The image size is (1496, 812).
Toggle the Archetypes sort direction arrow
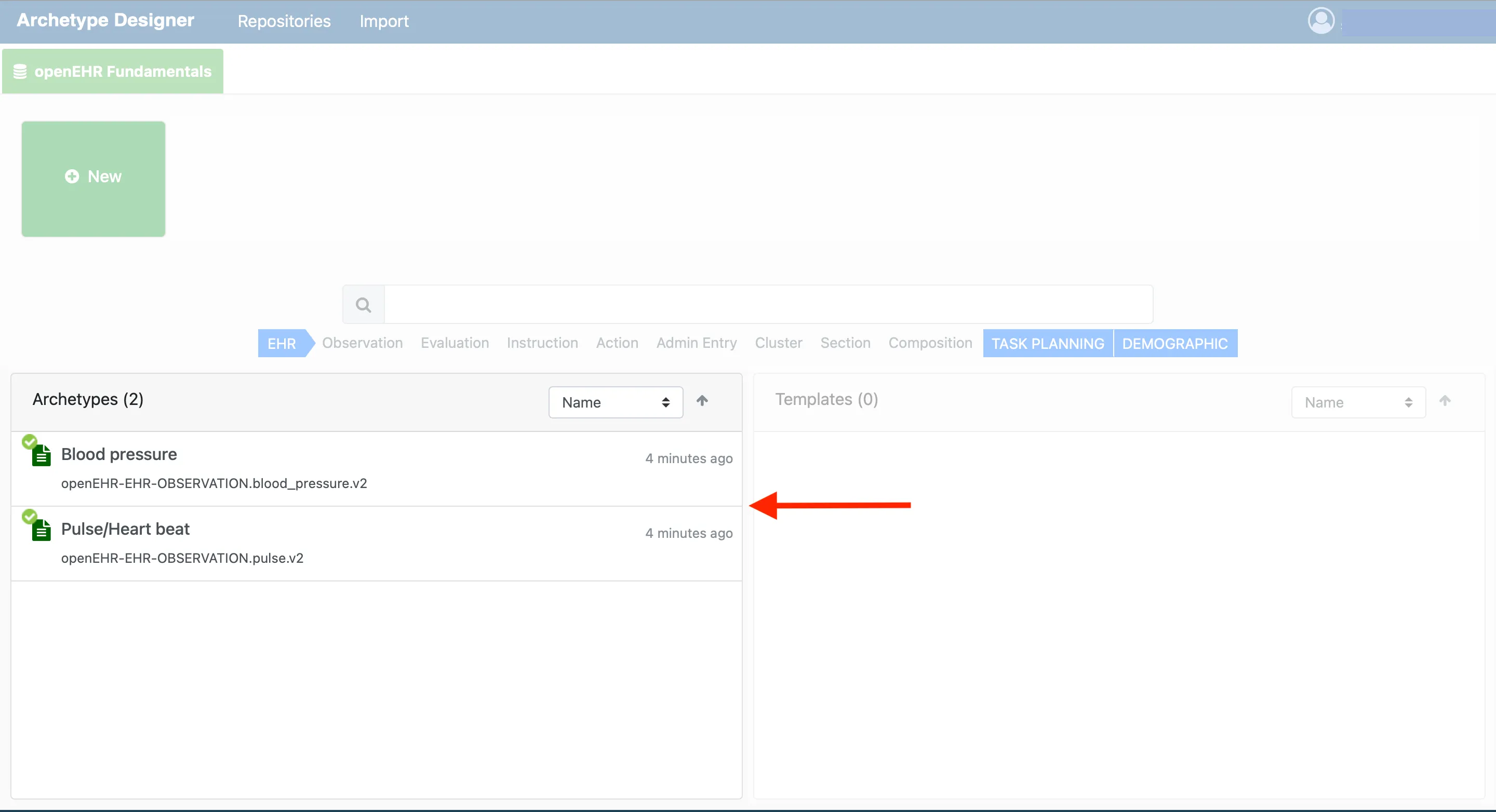coord(702,401)
